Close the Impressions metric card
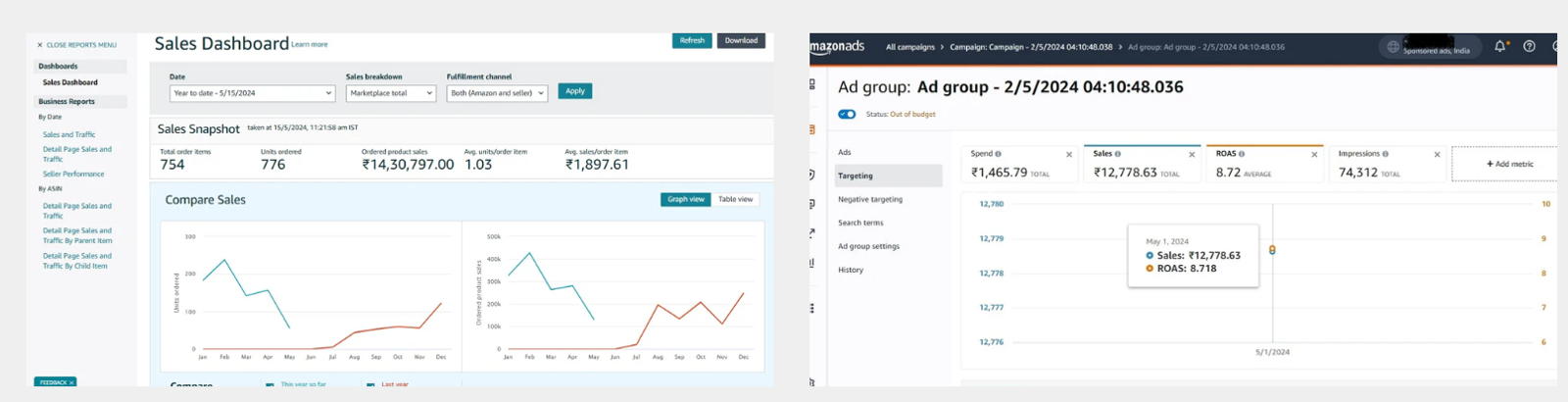This screenshot has height=402, width=1568. 1438,155
